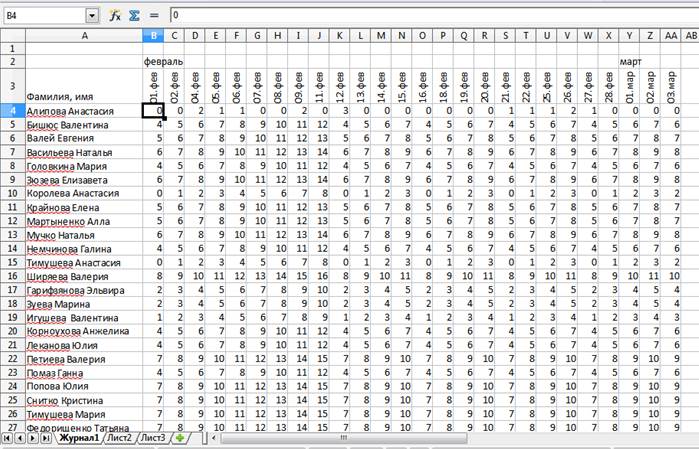Click the Name Box showing B4
699x449 pixels.
pyautogui.click(x=44, y=16)
